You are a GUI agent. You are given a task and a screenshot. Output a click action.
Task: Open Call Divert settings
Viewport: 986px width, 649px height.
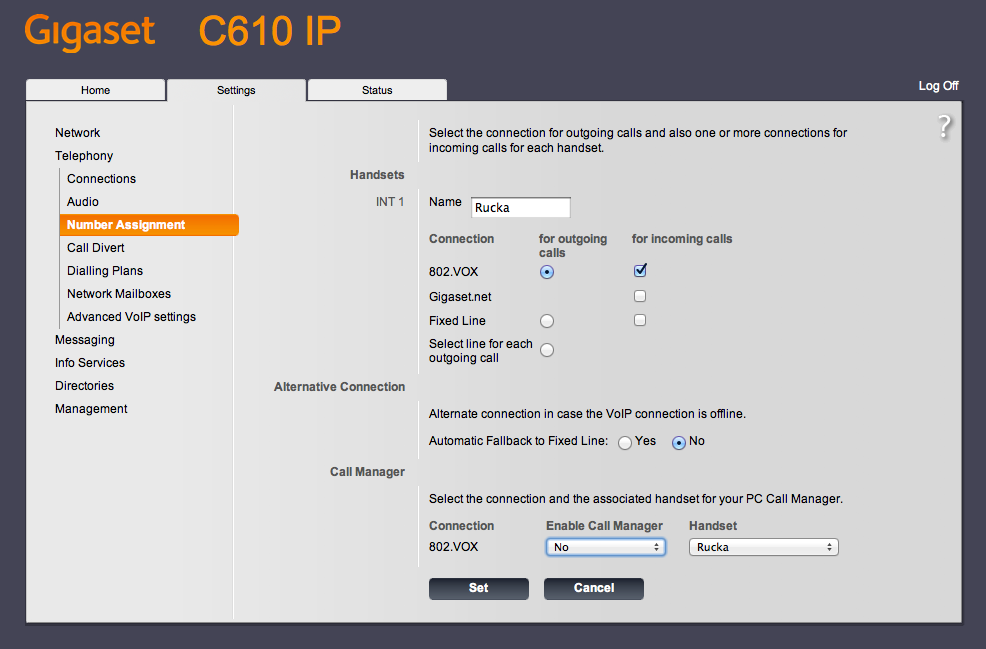tap(96, 248)
